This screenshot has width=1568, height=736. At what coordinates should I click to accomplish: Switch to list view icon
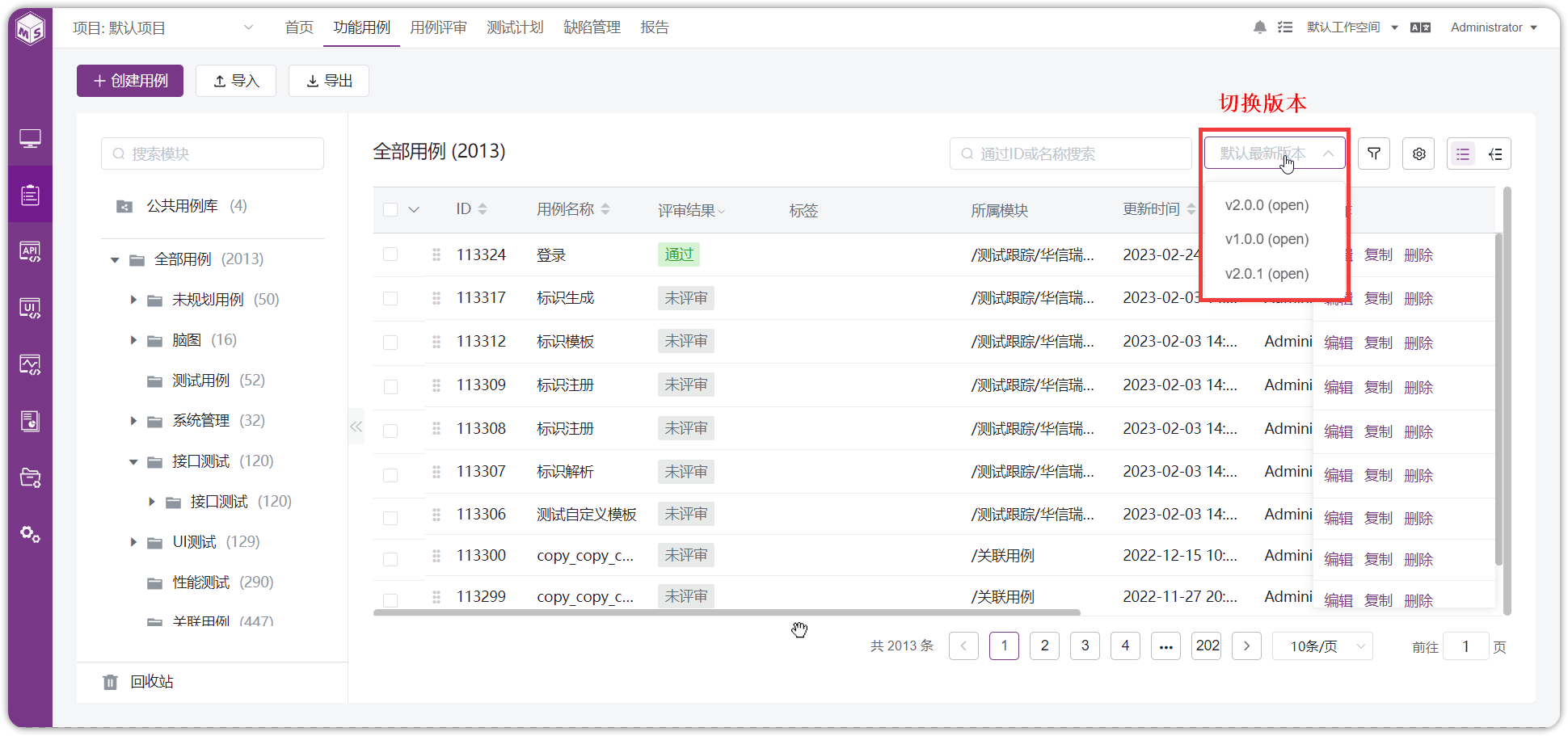(x=1463, y=154)
